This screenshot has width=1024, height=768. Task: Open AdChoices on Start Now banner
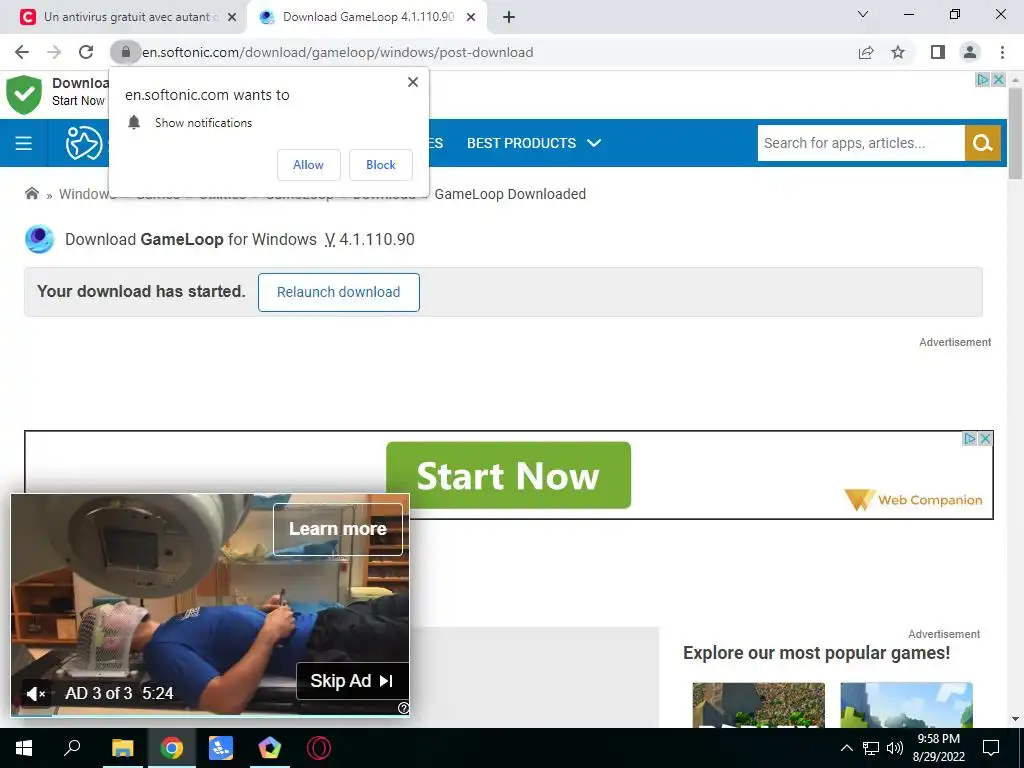click(970, 439)
